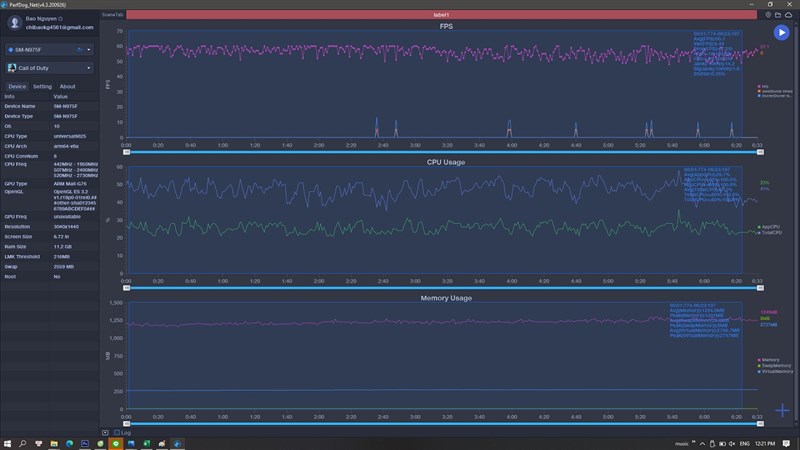Click the Value column header
This screenshot has height=450, width=800.
pyautogui.click(x=60, y=96)
